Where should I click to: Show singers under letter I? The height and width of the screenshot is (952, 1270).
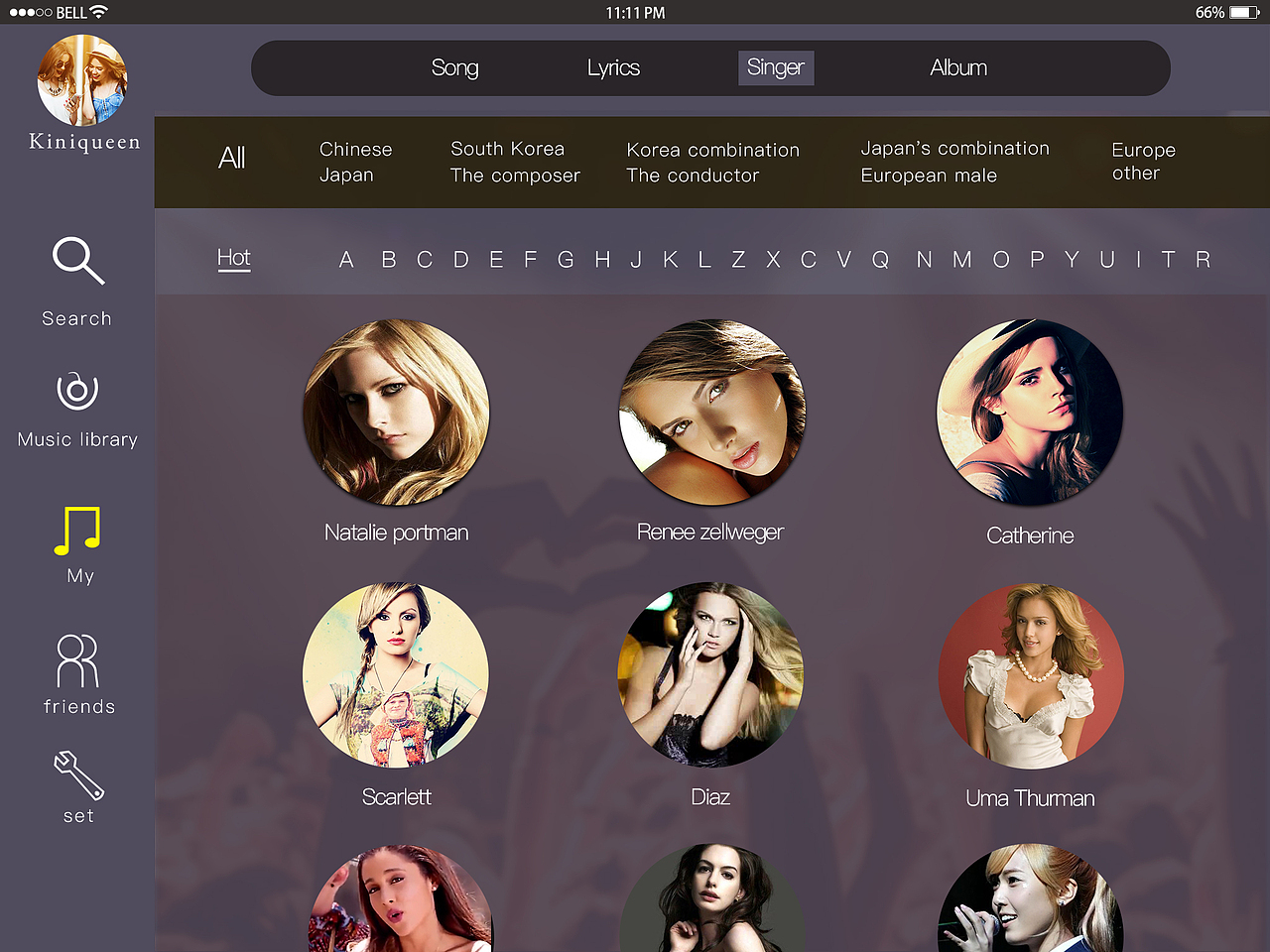[x=1138, y=260]
